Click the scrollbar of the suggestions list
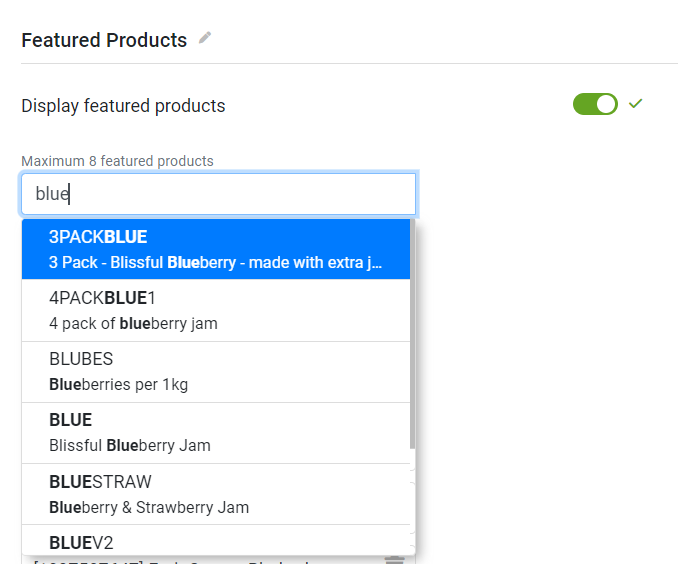The width and height of the screenshot is (678, 564). (x=413, y=334)
